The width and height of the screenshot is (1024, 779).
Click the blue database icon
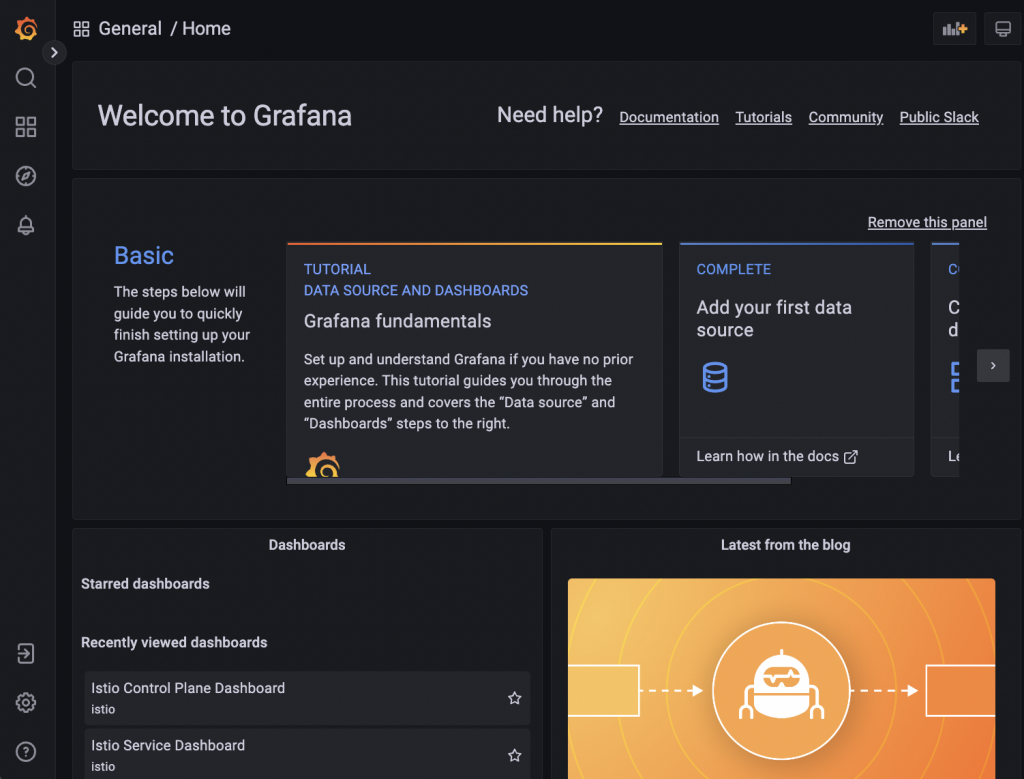pos(714,377)
